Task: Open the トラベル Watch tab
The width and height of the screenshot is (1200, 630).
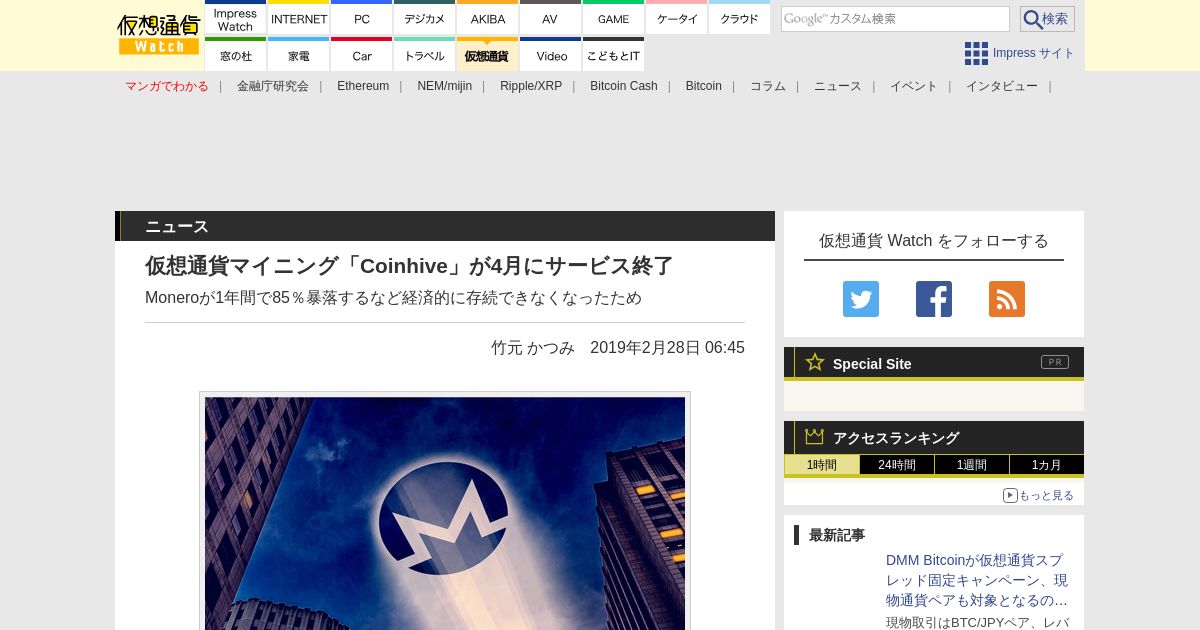Action: pyautogui.click(x=425, y=55)
